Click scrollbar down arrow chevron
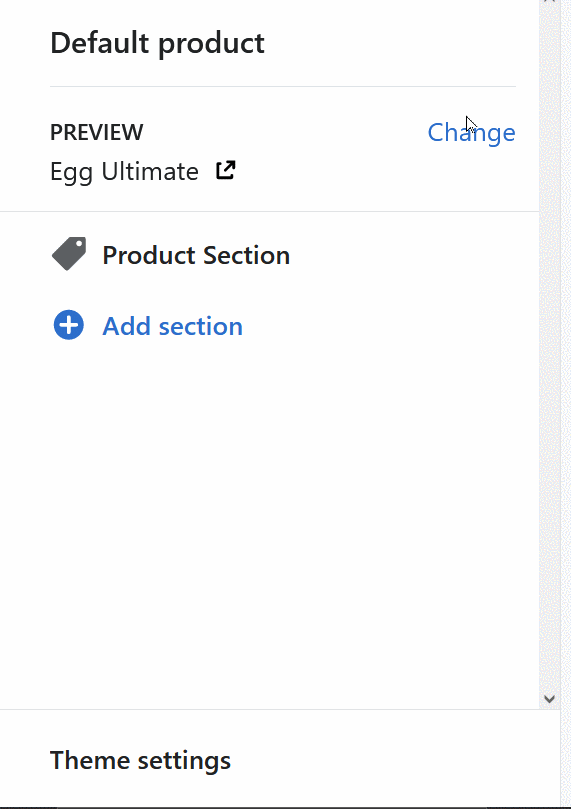The width and height of the screenshot is (571, 809). coord(549,699)
